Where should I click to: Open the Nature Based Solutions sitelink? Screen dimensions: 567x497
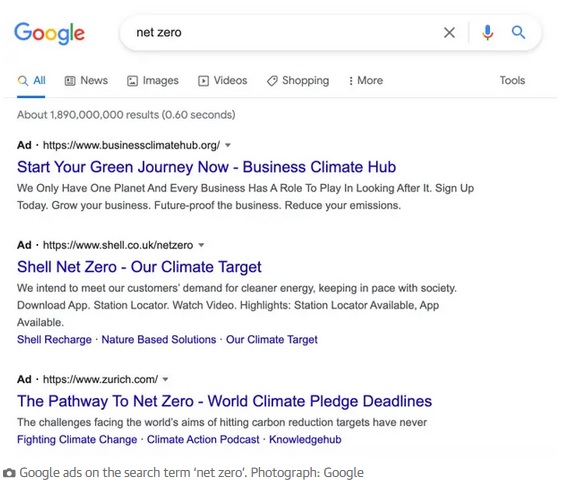pyautogui.click(x=159, y=340)
